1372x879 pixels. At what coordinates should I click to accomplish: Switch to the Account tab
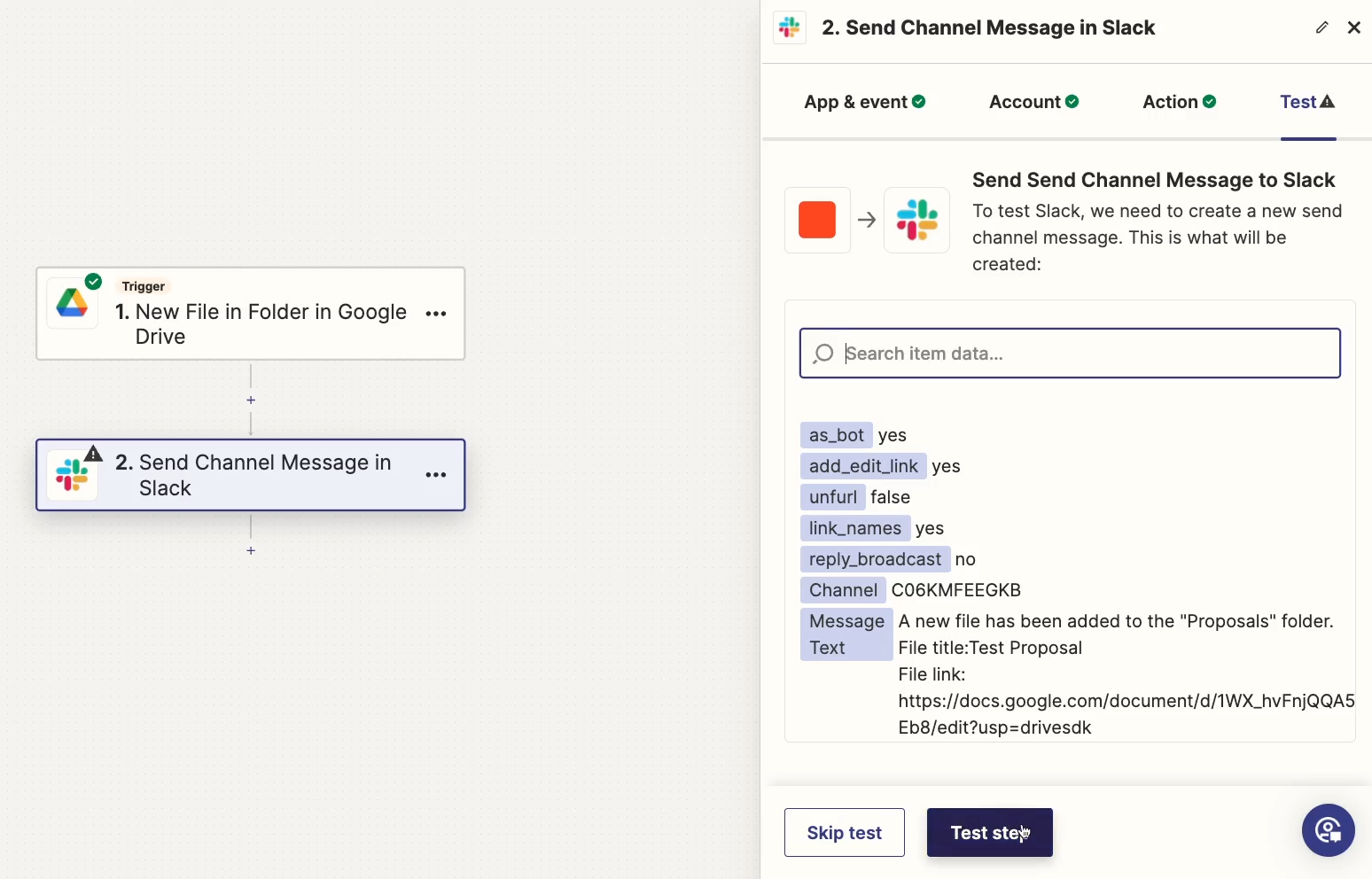point(1033,102)
